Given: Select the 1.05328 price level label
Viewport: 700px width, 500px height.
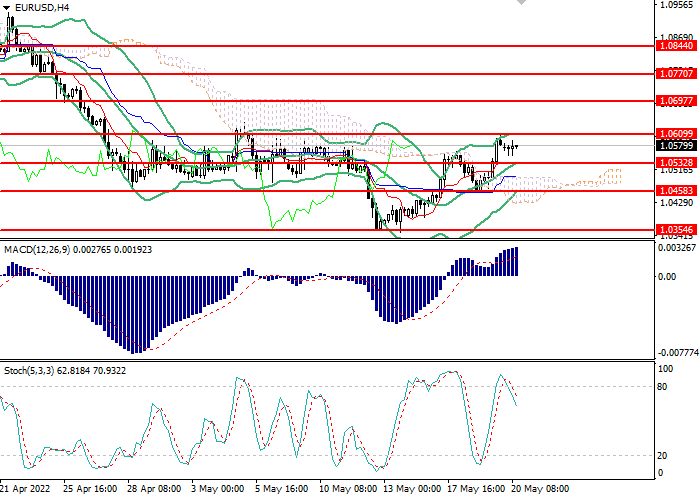Looking at the screenshot, I should point(677,163).
